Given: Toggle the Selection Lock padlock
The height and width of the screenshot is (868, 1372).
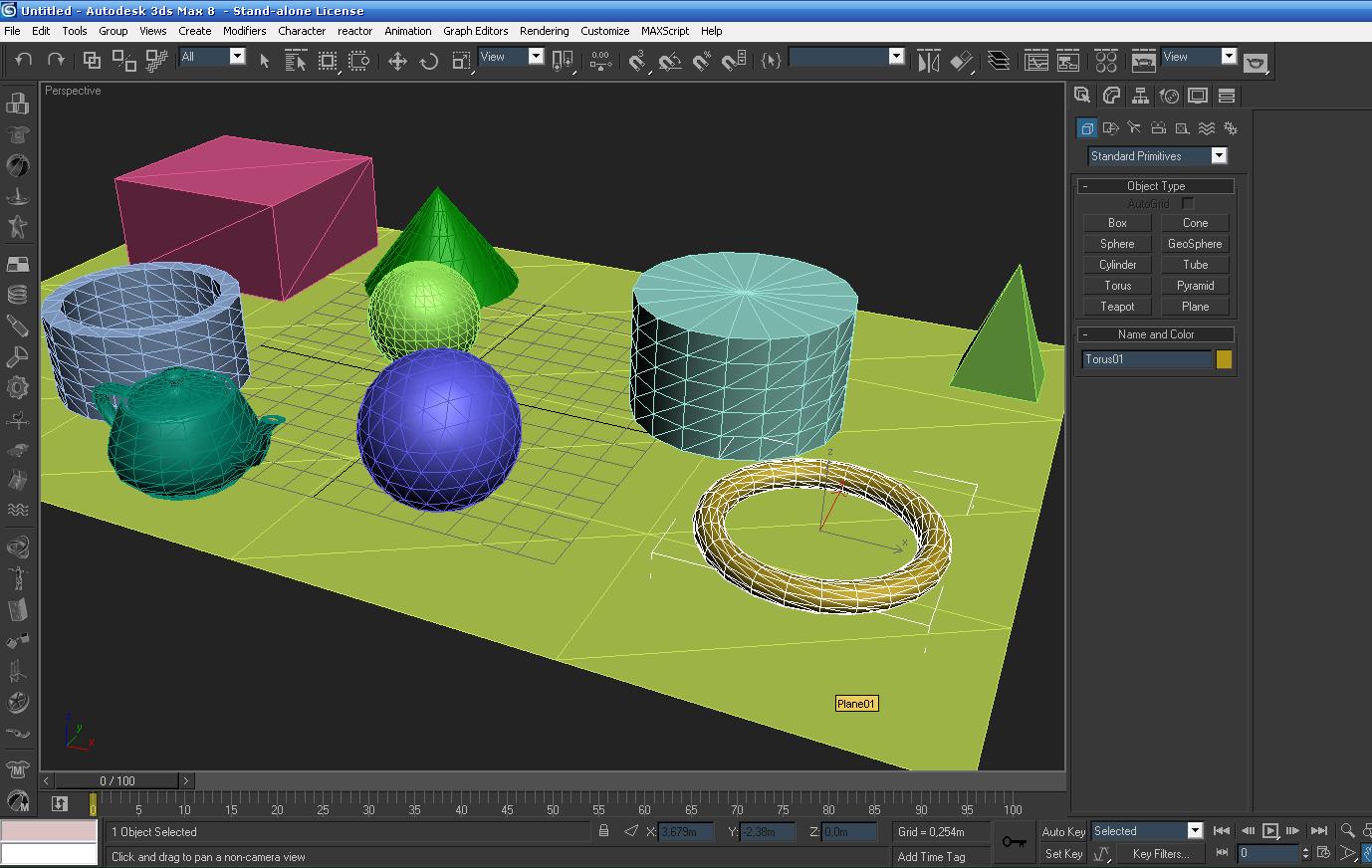Looking at the screenshot, I should pos(603,831).
